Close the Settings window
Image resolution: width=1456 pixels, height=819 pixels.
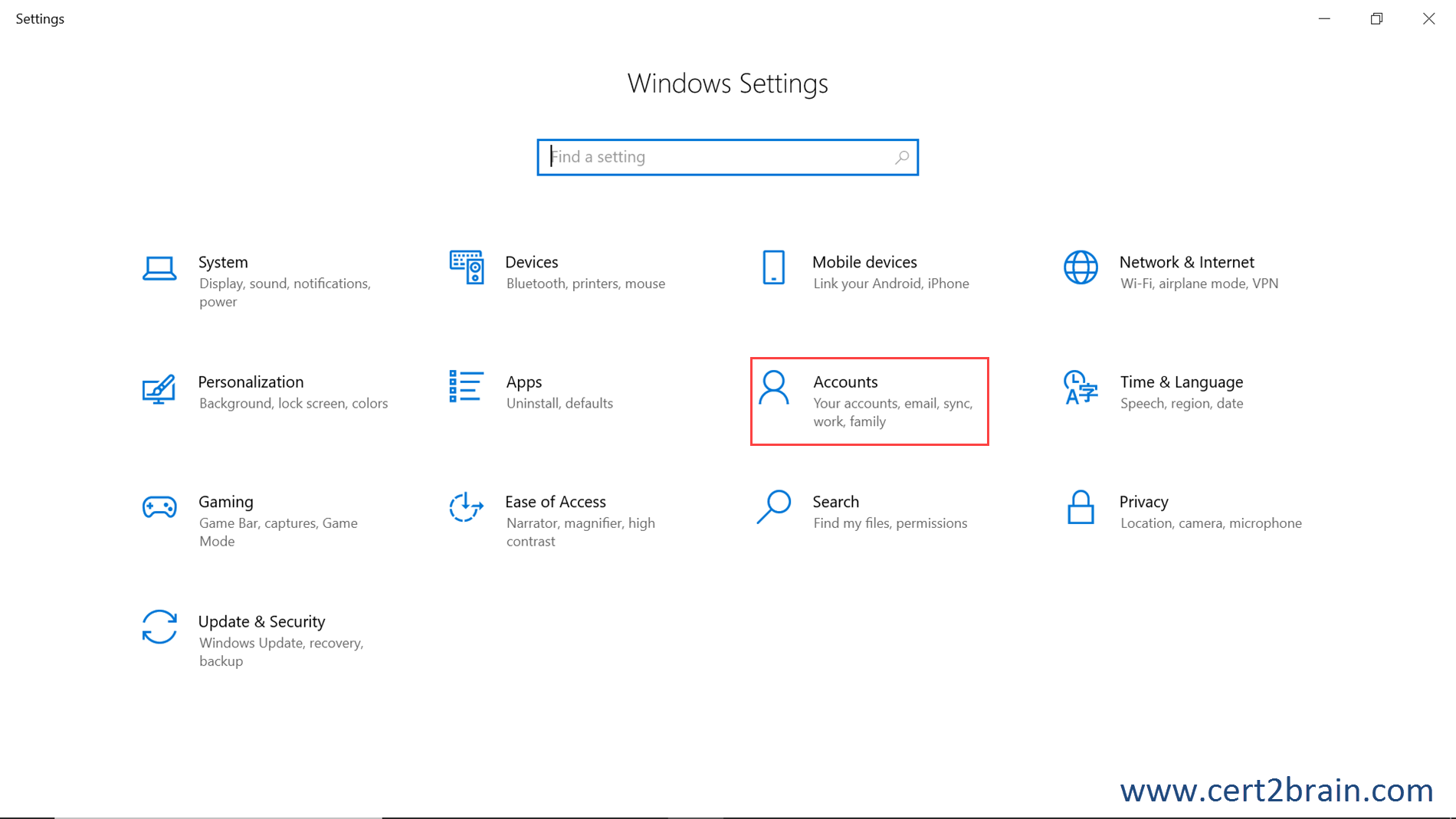coord(1428,18)
